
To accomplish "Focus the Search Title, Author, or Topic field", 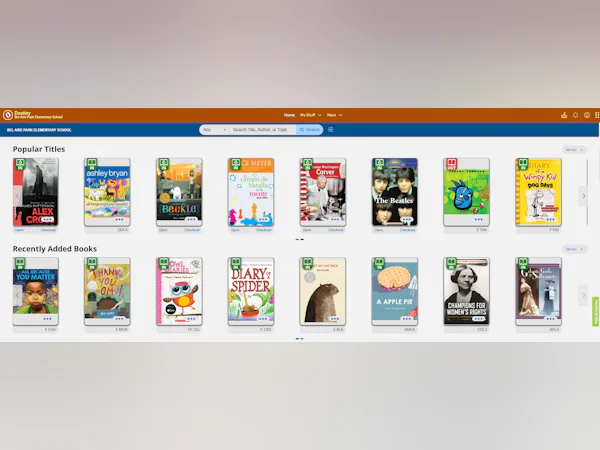I will [x=262, y=130].
